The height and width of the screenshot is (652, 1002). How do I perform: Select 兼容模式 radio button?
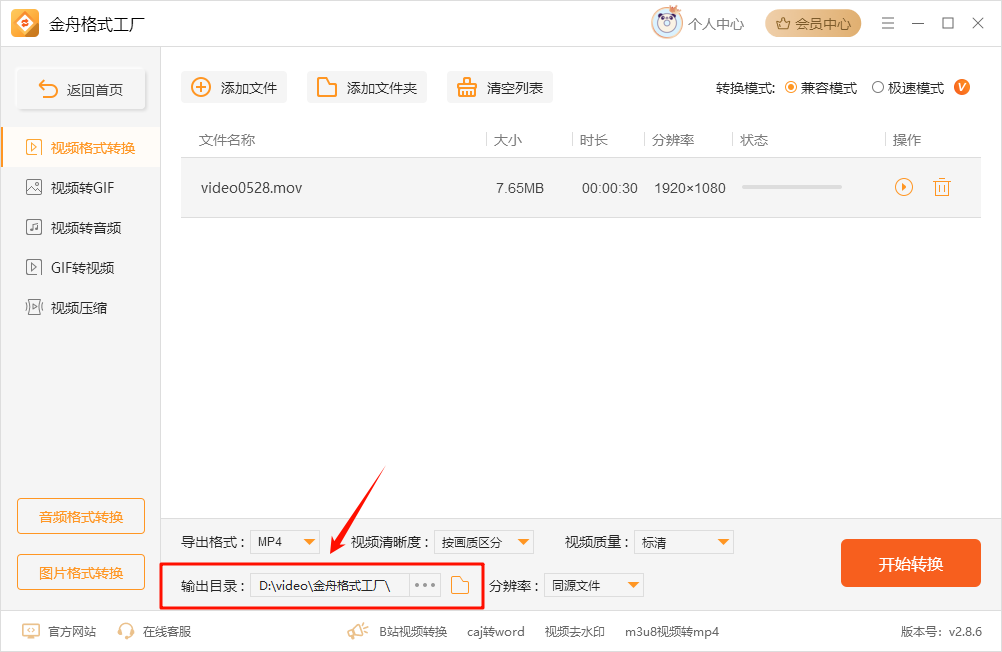tap(790, 88)
